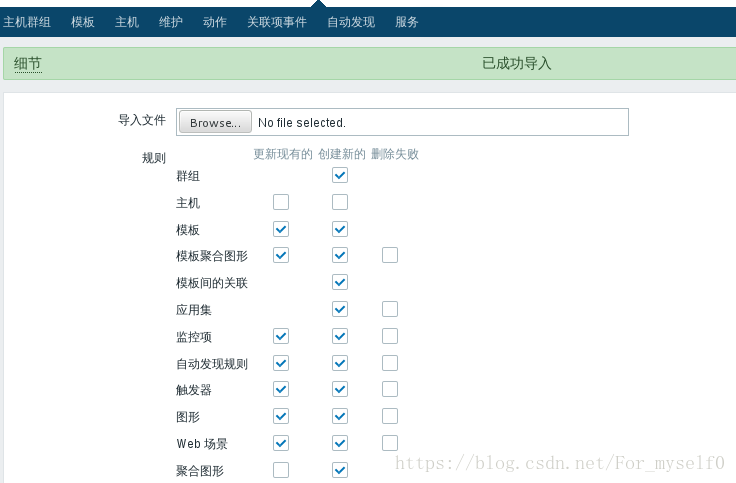The image size is (736, 483).
Task: Uncheck 模板间的关联 创建新的 checkbox
Action: tap(340, 282)
